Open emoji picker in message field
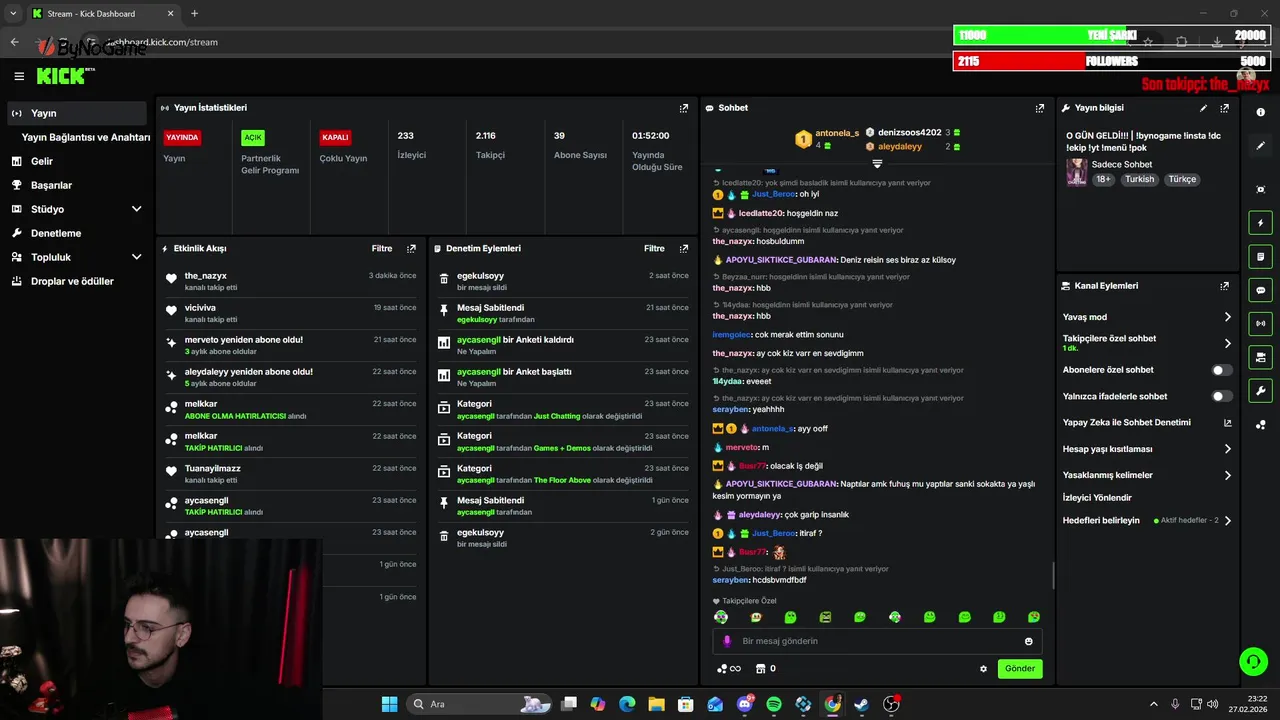 1028,641
